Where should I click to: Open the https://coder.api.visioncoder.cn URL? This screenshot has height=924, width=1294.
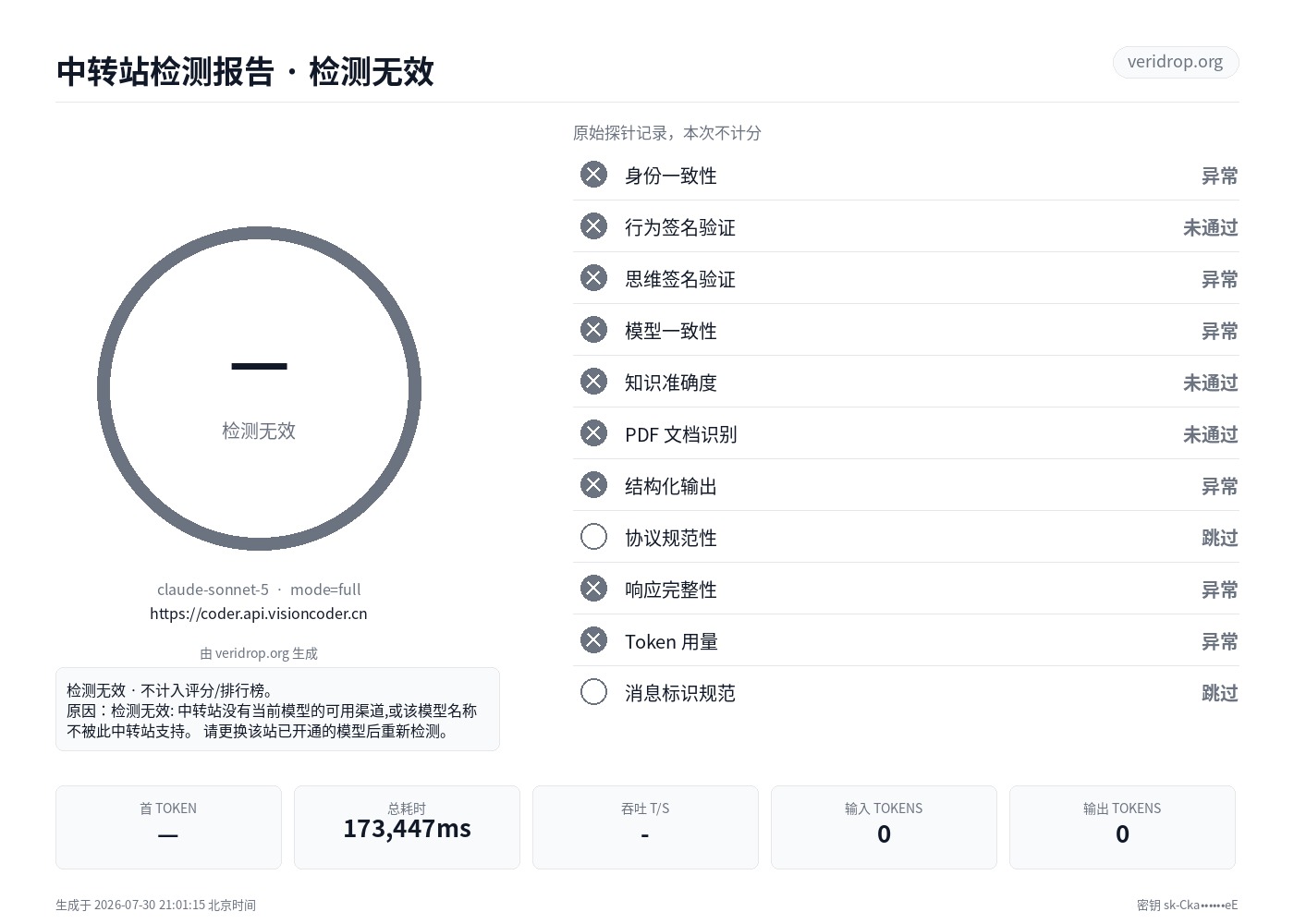point(259,614)
